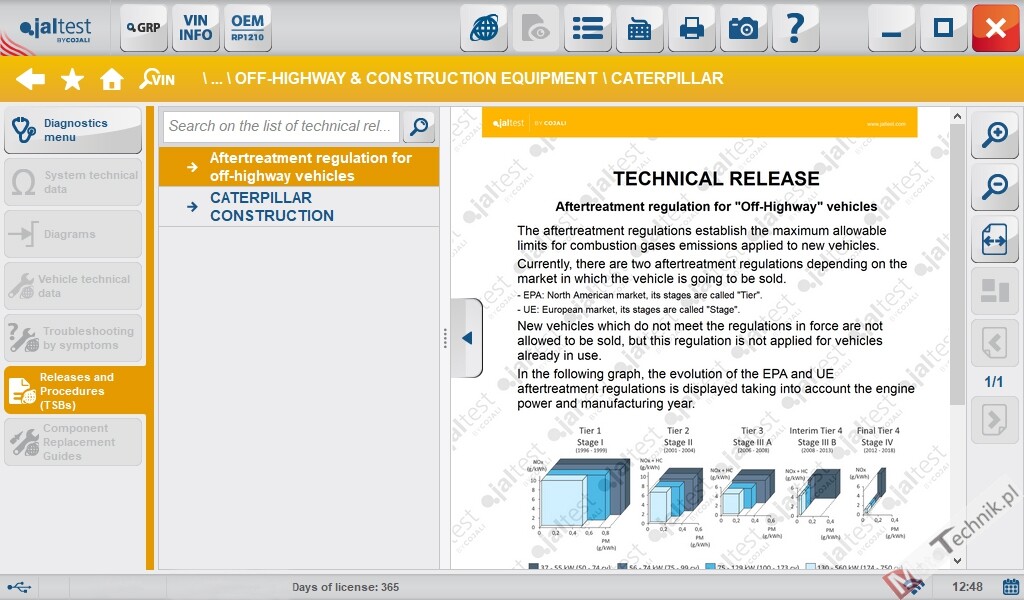Screen dimensions: 1024x600
Task: Zoom in on the document
Action: pos(995,135)
